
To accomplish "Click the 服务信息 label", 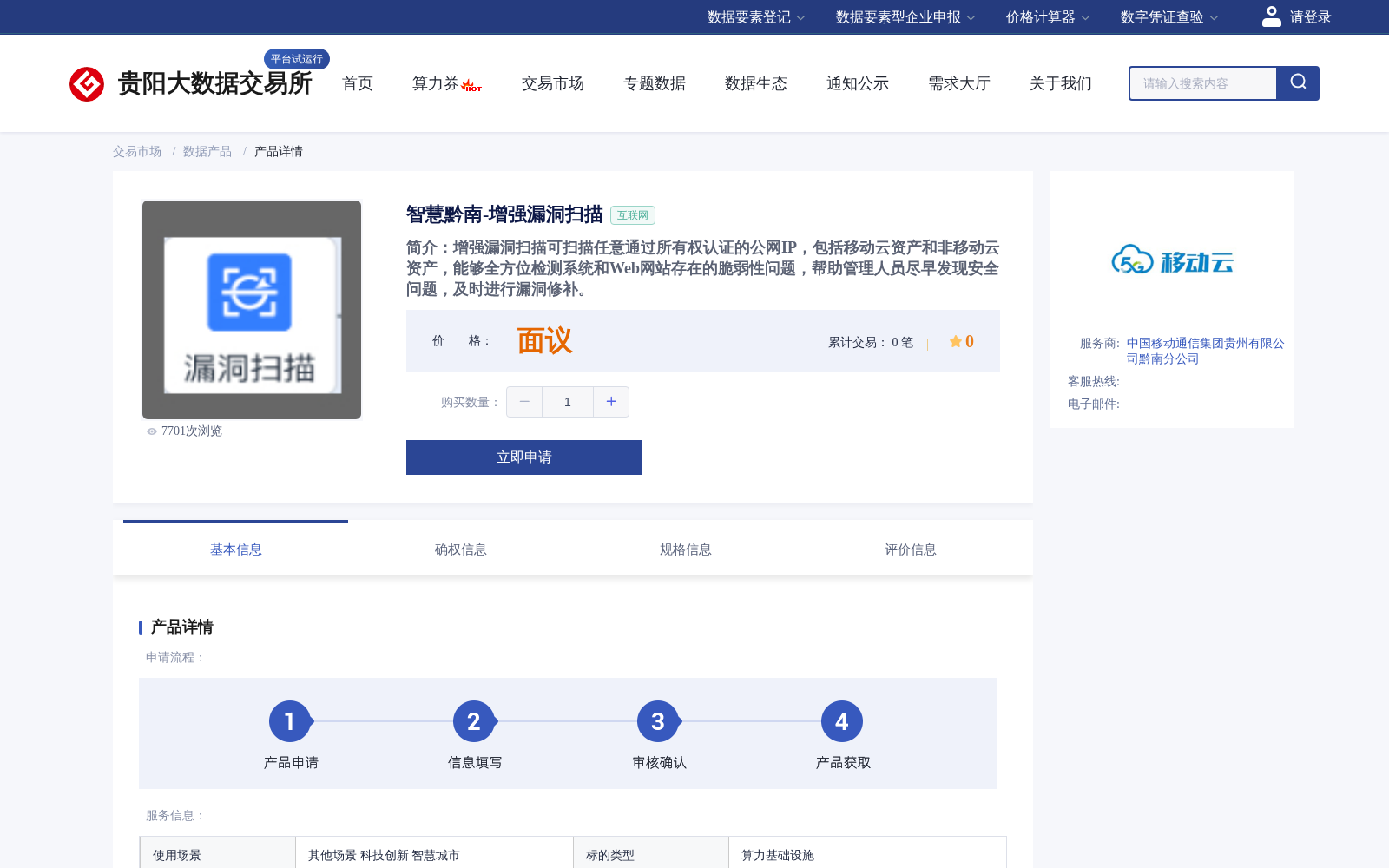I will (175, 815).
